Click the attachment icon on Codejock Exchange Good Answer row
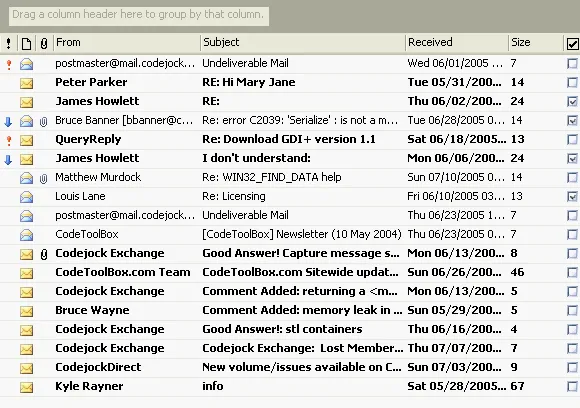 click(x=44, y=254)
